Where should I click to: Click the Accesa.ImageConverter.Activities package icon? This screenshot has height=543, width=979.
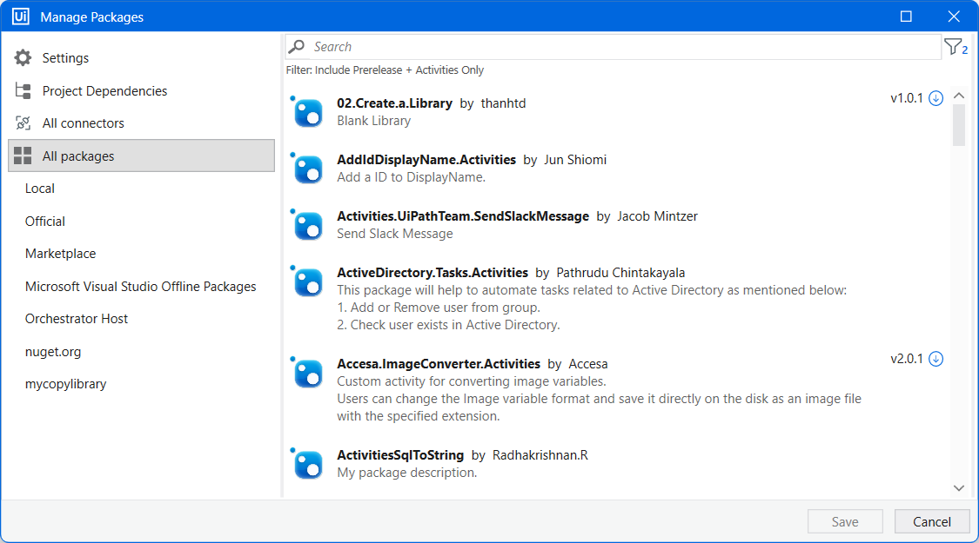click(307, 373)
